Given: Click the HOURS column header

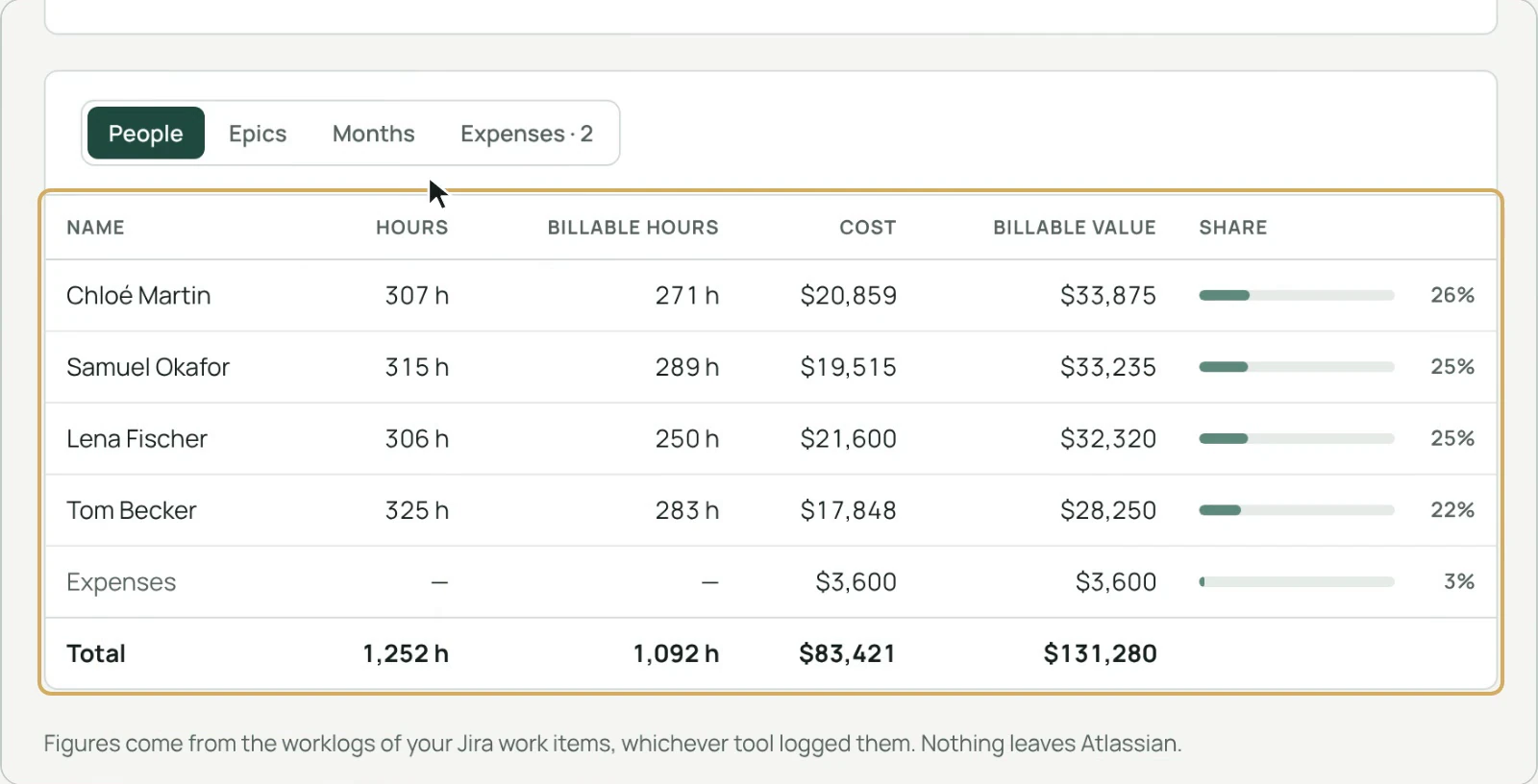Looking at the screenshot, I should 412,228.
